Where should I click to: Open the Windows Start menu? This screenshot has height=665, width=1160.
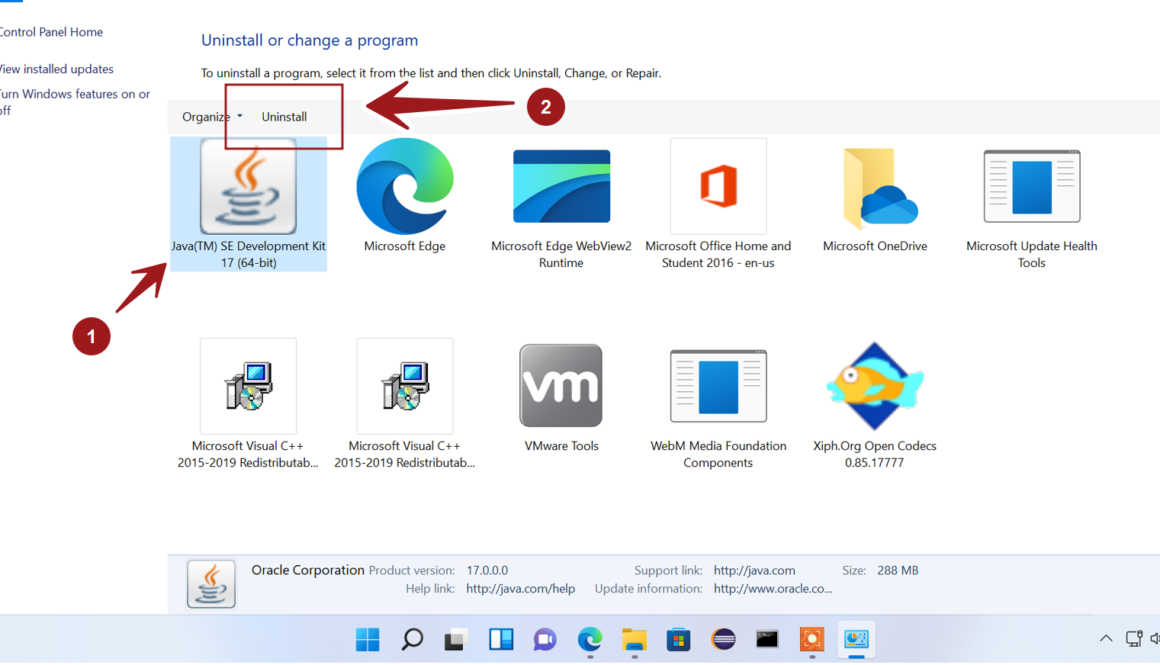pos(368,639)
